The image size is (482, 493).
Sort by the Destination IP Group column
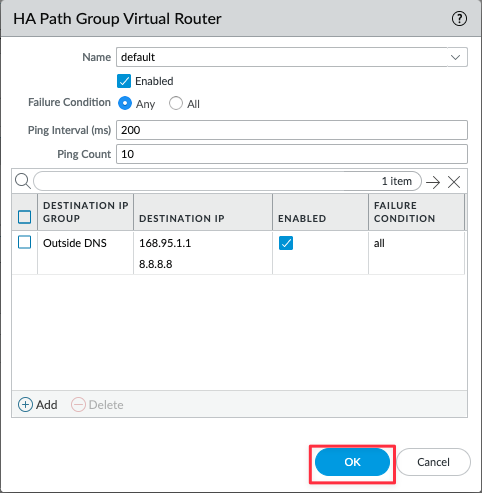[85, 212]
